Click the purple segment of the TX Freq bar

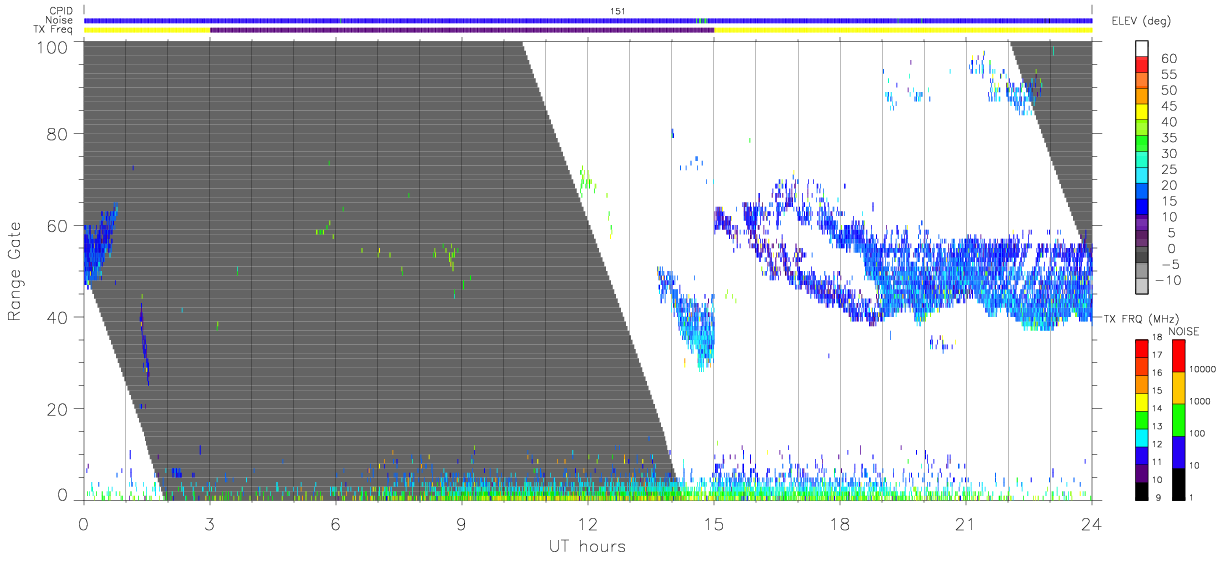tap(462, 31)
